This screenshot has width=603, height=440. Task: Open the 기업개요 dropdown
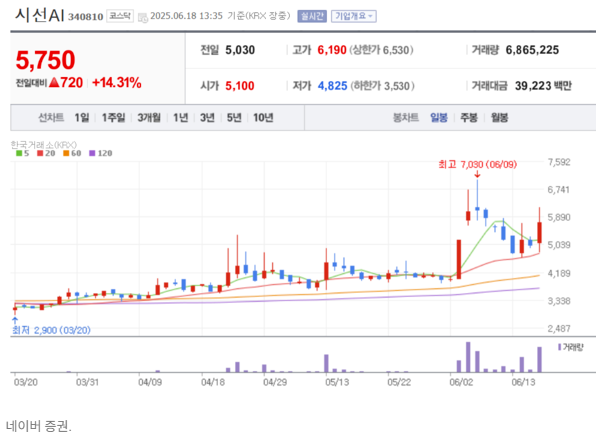[354, 16]
